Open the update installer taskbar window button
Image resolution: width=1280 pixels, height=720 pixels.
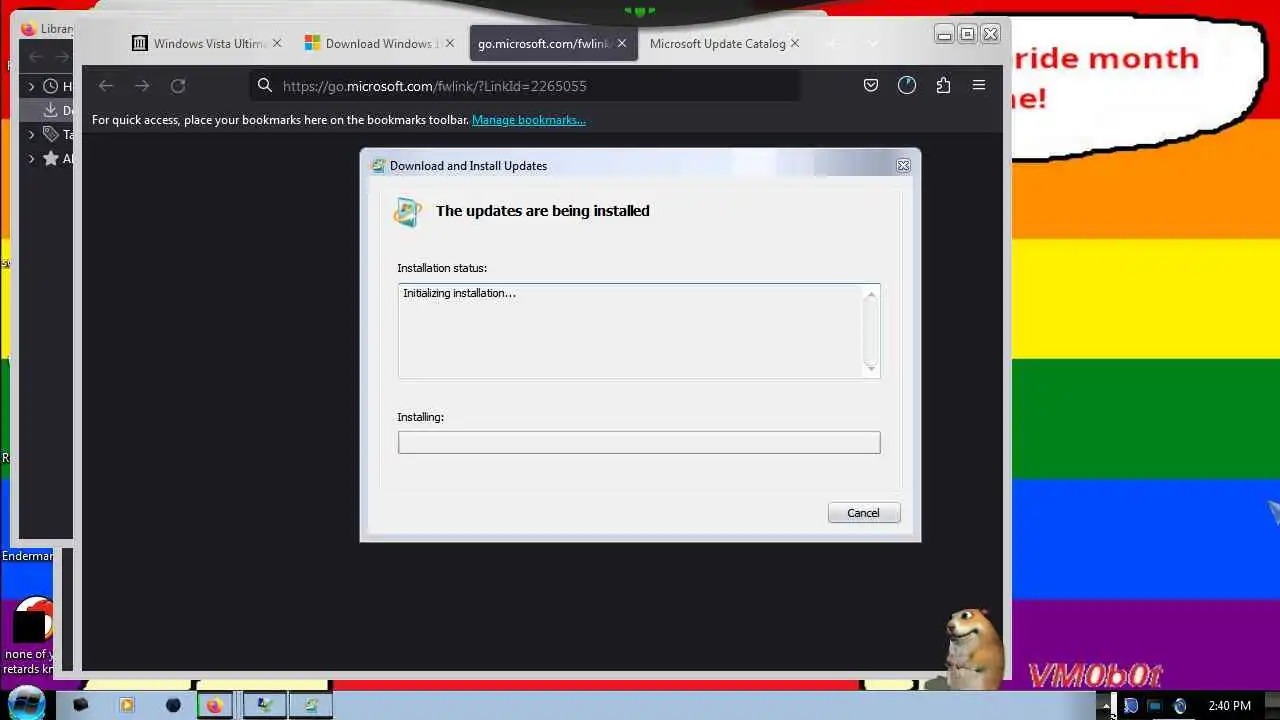311,705
